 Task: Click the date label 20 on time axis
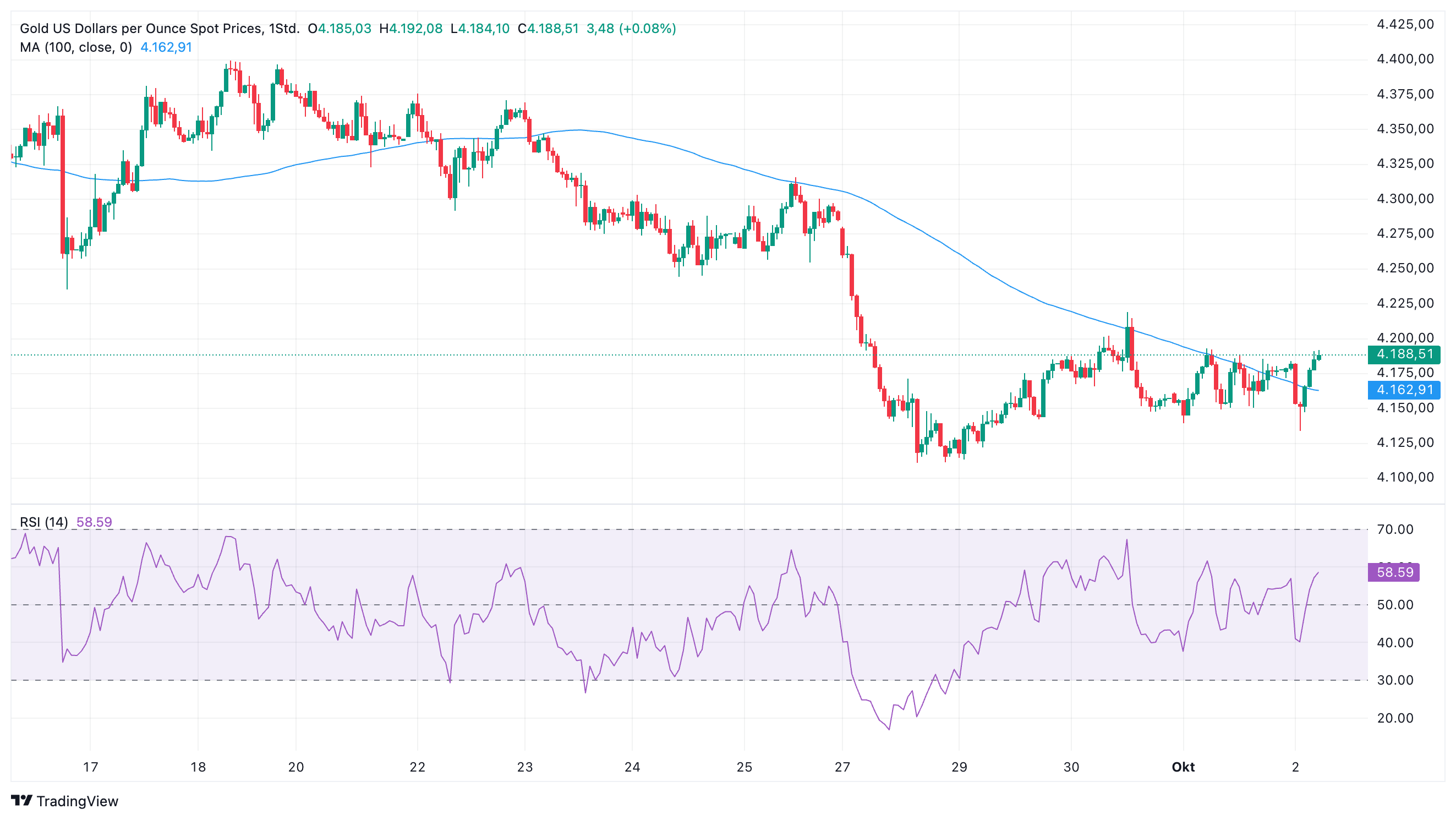(295, 767)
